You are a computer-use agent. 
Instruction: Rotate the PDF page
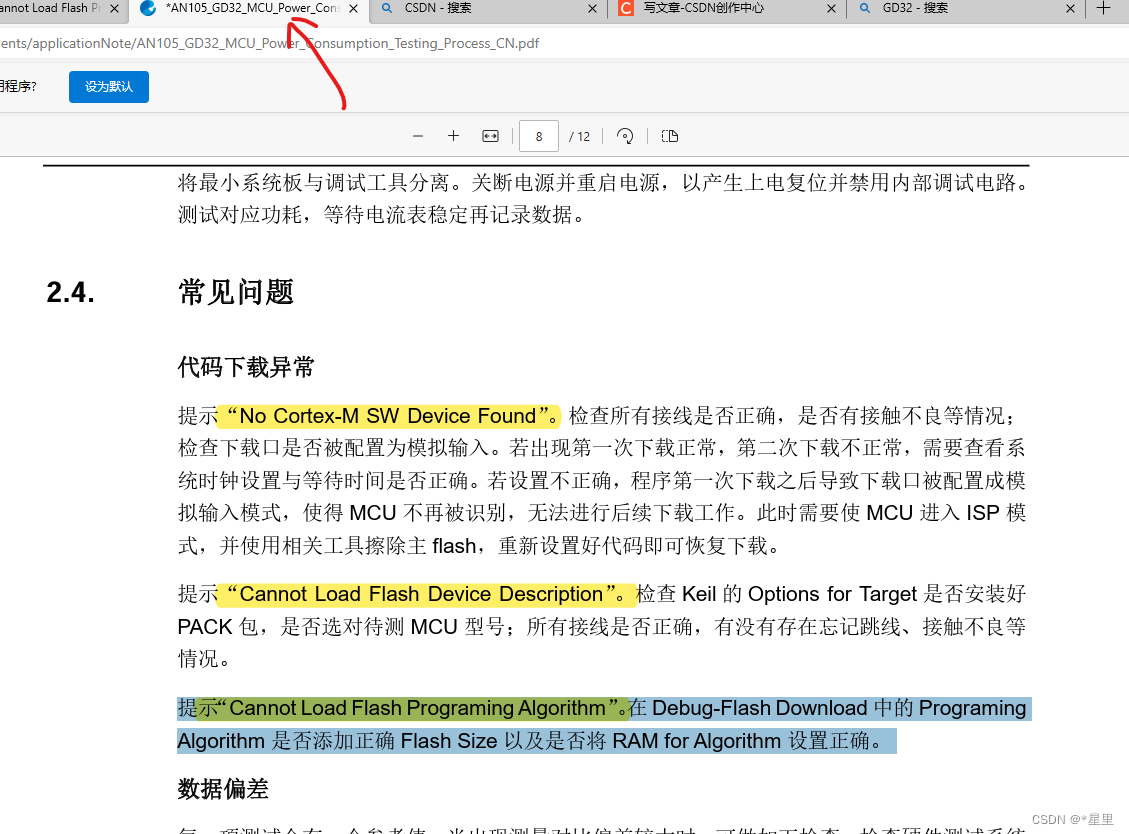625,136
